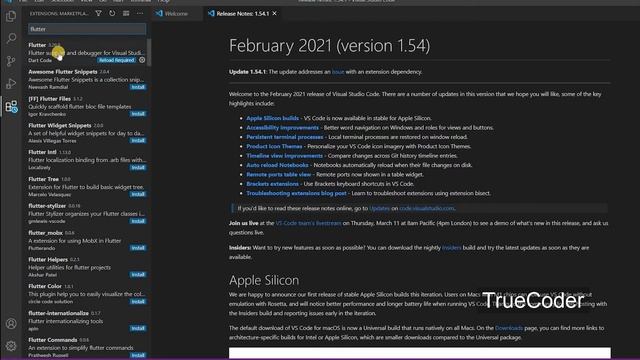Install [FF] Flutter Files extension
The height and width of the screenshot is (360, 640).
[138, 114]
